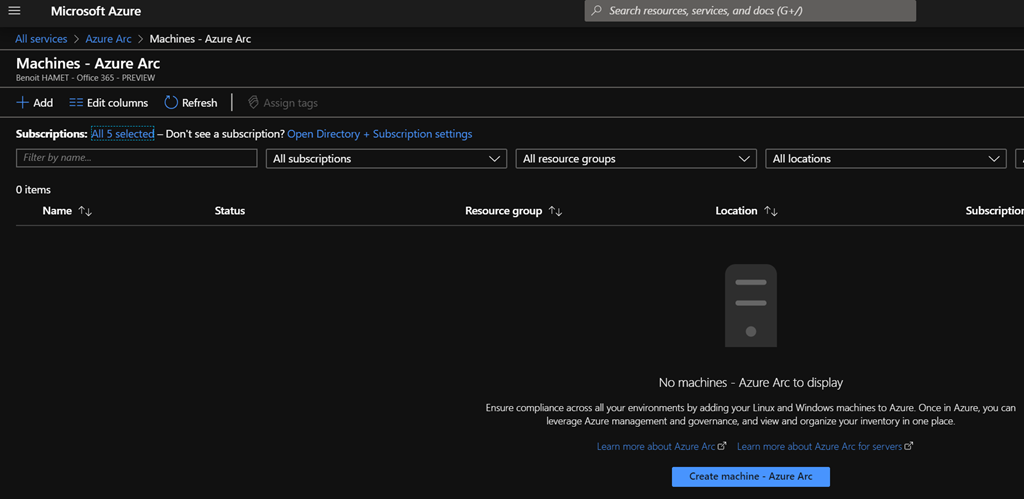
Task: Open the hamburger portal menu
Action: (x=14, y=11)
